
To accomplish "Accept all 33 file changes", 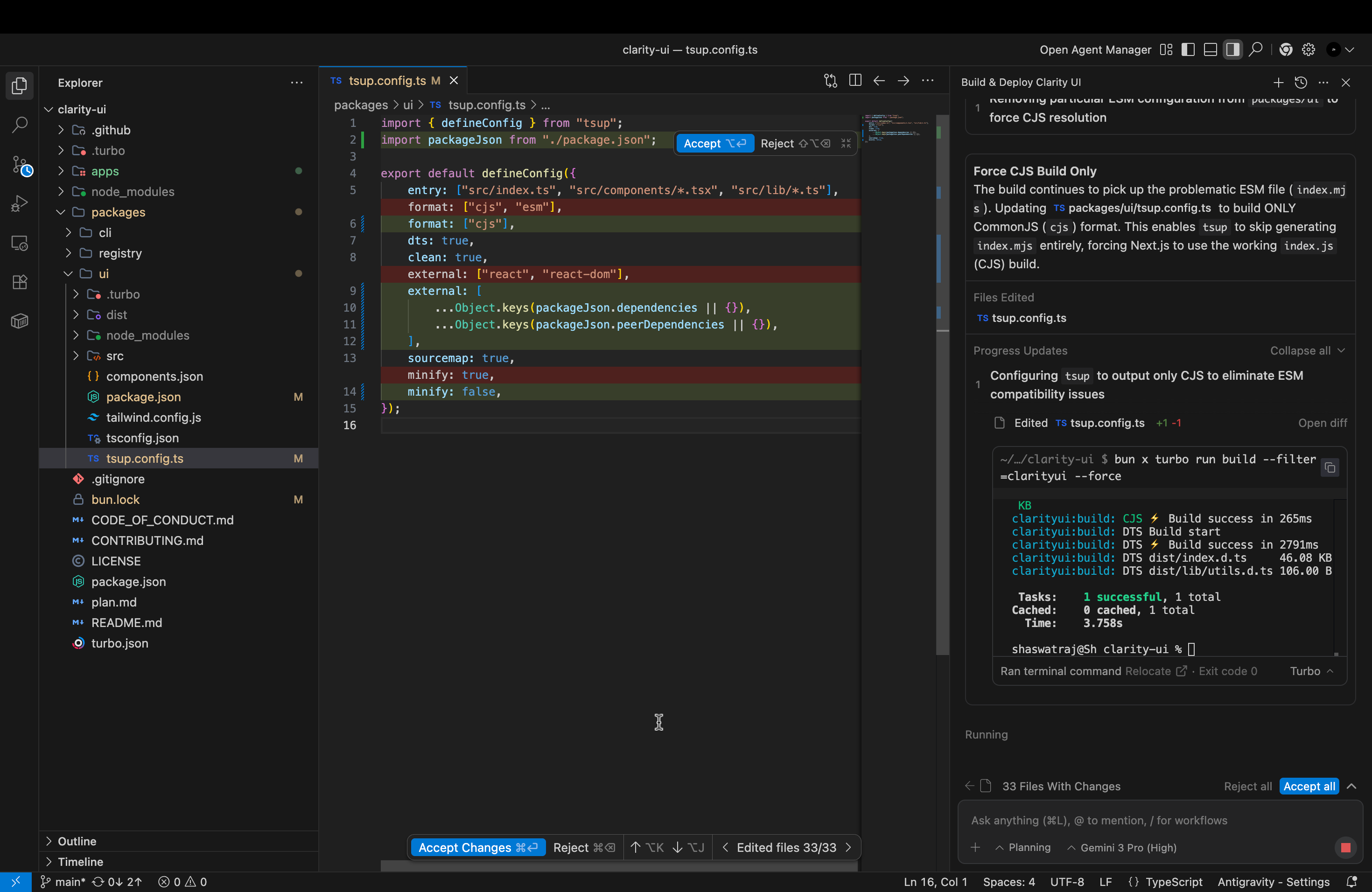I will click(1309, 786).
